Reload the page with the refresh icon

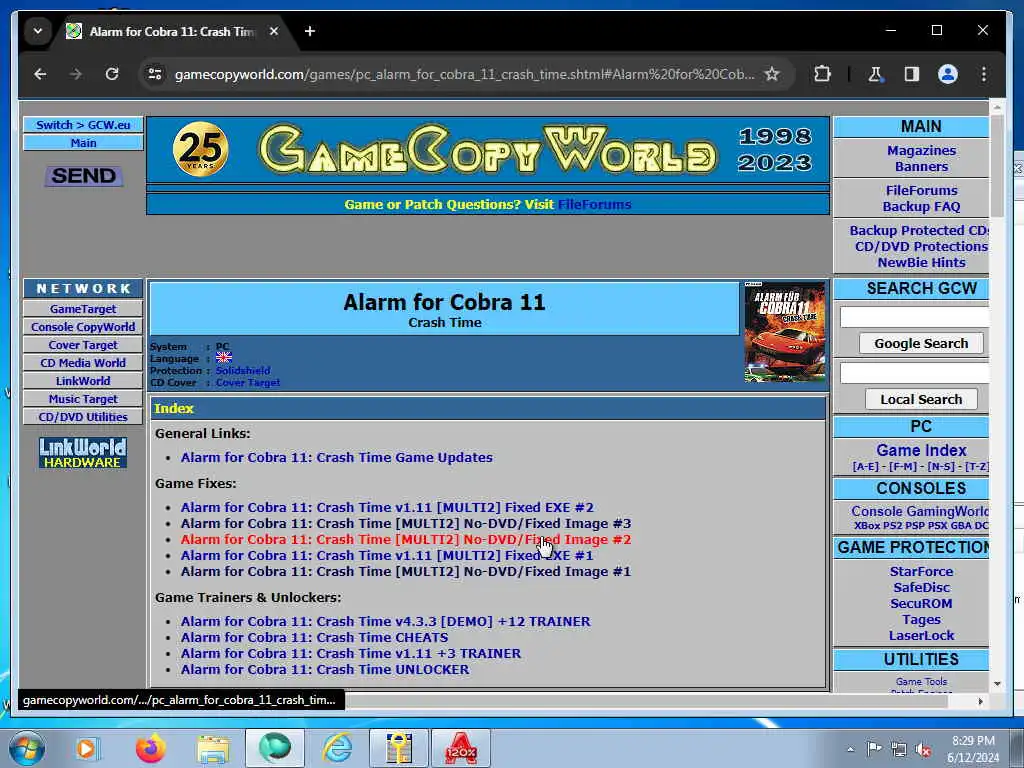coord(112,74)
